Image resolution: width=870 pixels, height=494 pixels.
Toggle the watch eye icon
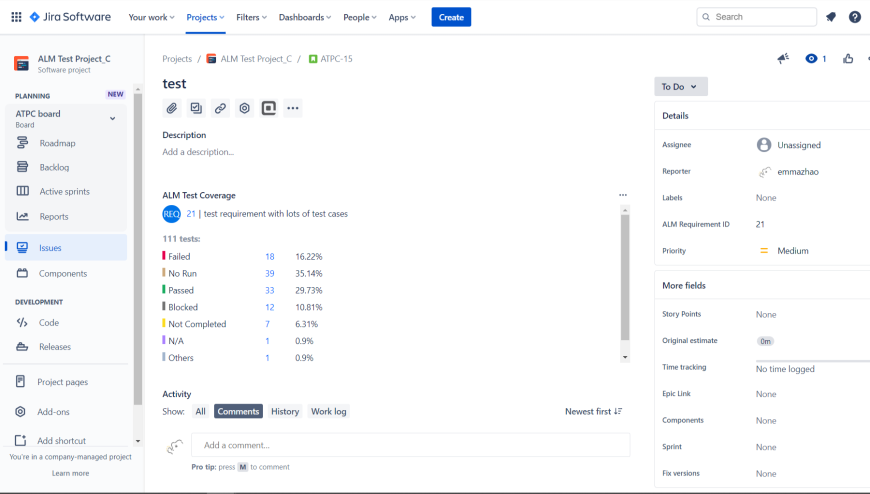(811, 59)
